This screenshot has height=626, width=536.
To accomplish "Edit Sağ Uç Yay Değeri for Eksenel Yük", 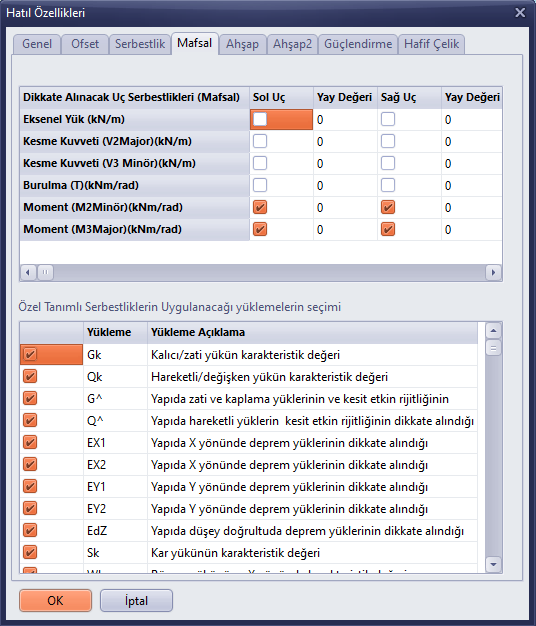I will pyautogui.click(x=472, y=120).
